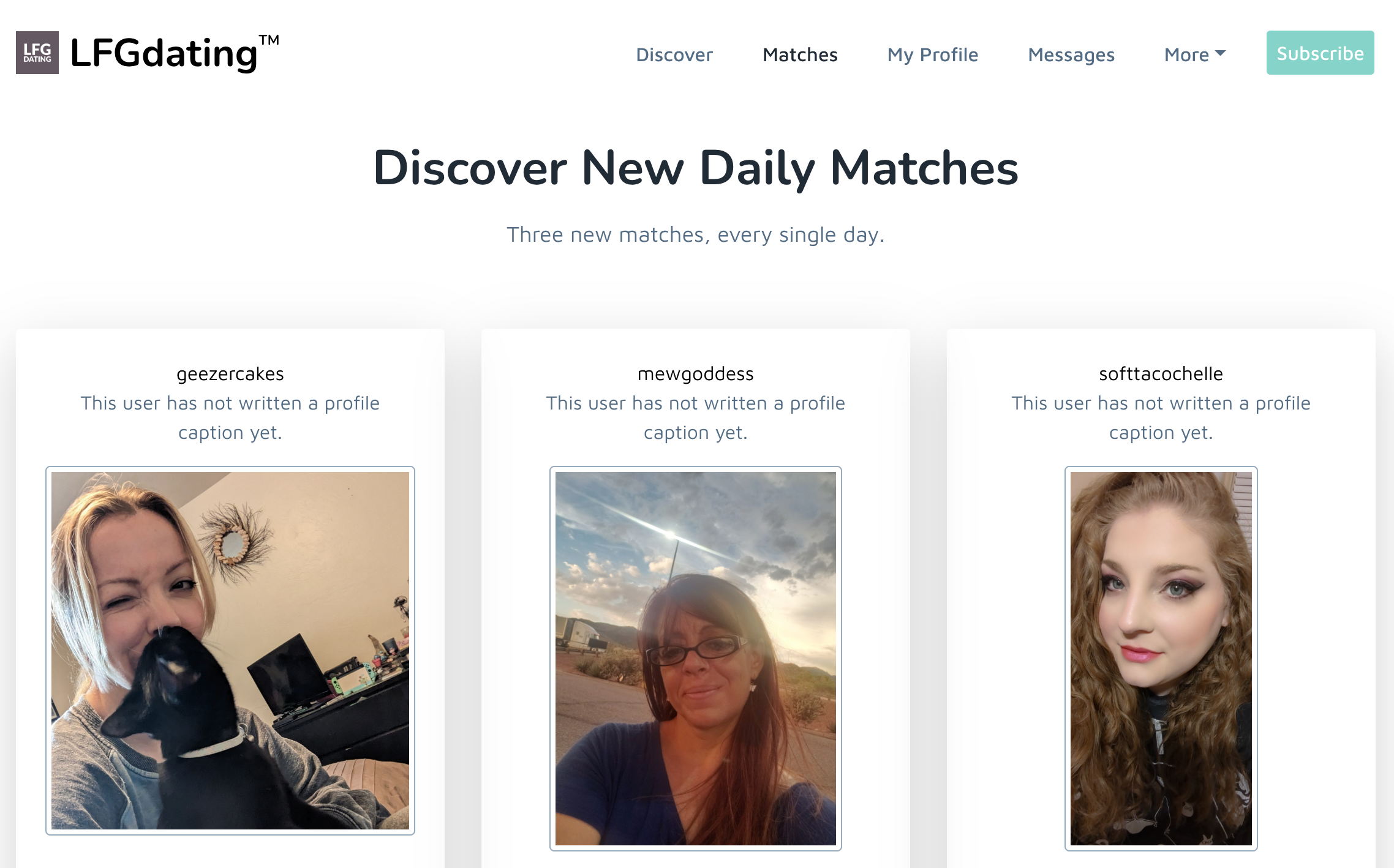
Task: Click the softtacochelle match card caption text
Action: click(x=1161, y=417)
